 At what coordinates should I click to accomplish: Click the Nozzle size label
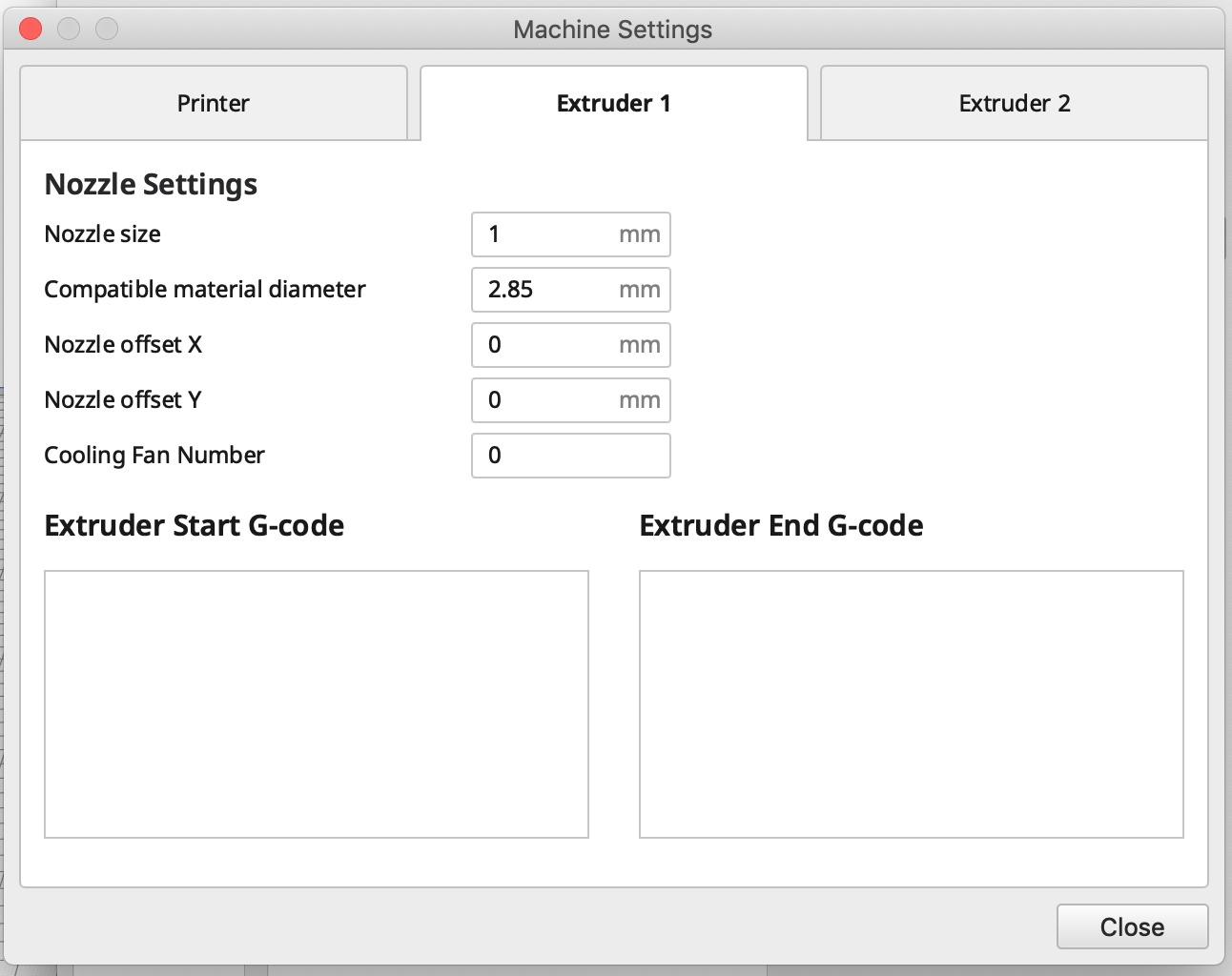(103, 234)
